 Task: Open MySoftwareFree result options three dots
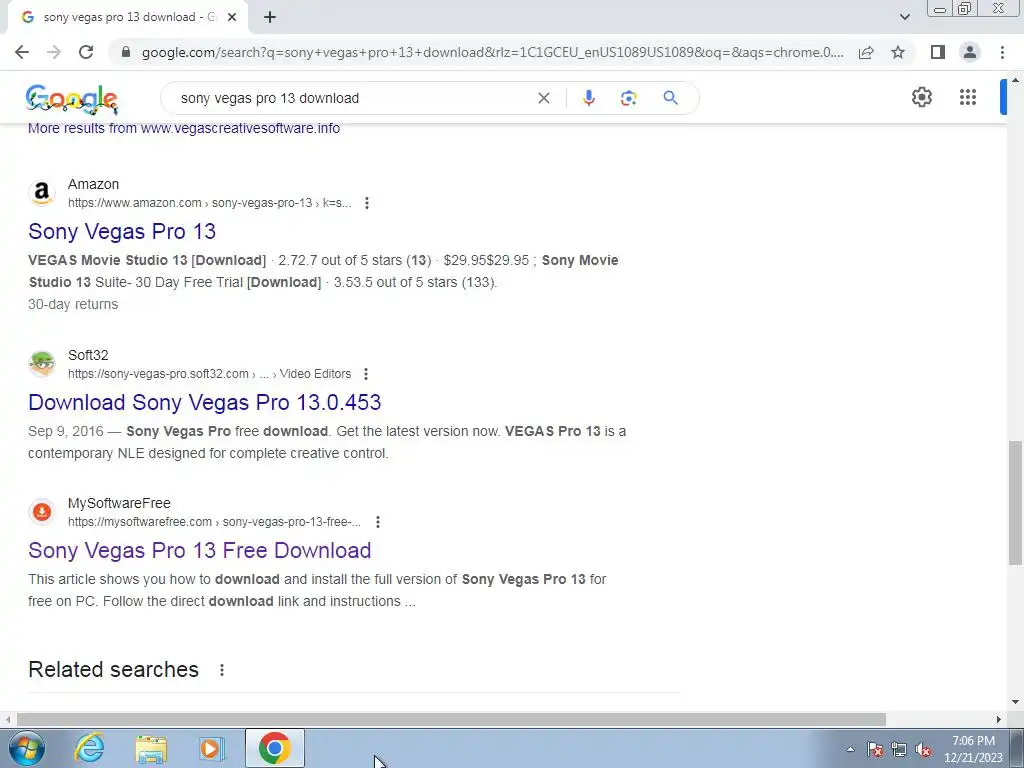click(377, 522)
